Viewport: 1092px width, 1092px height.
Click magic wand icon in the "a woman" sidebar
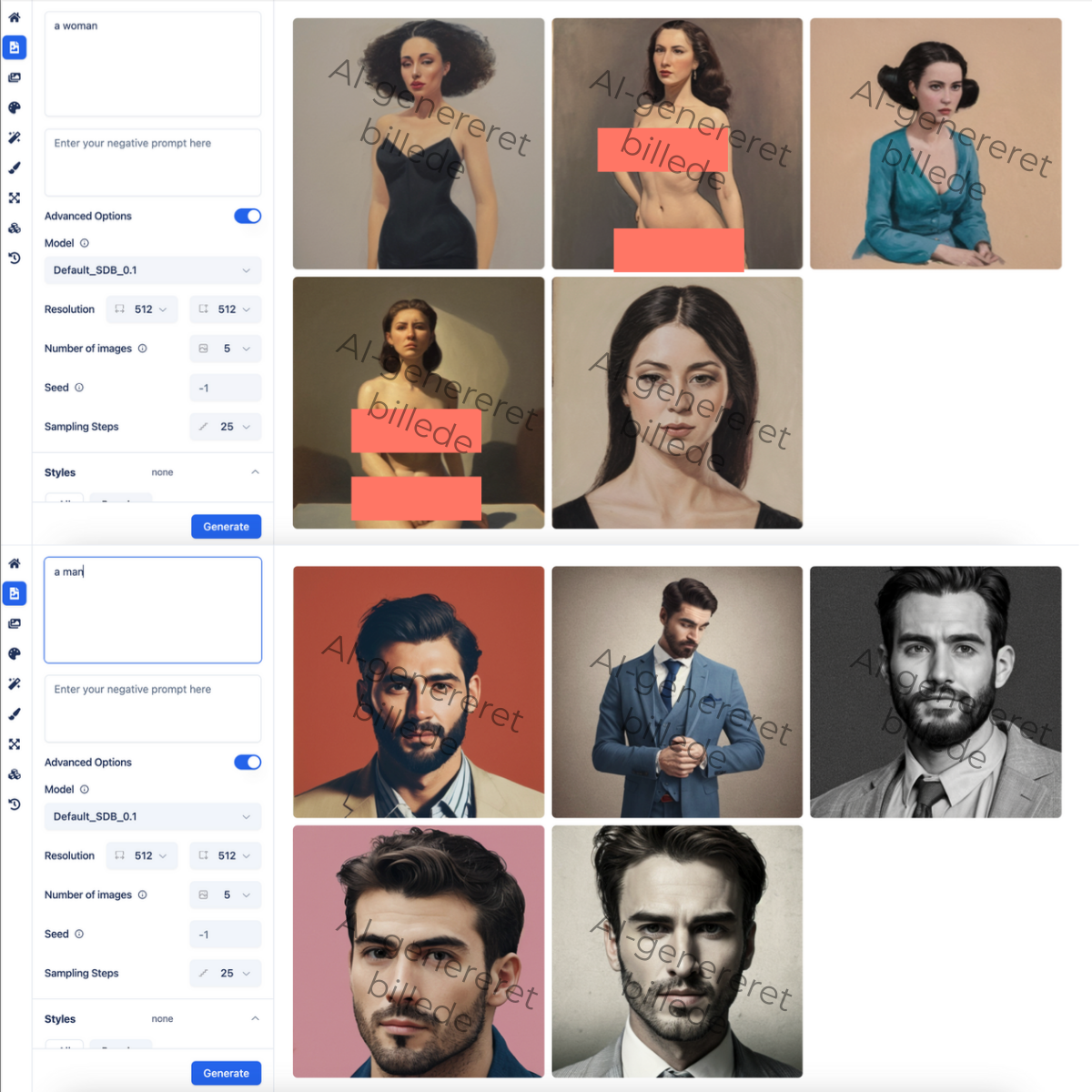coord(15,137)
